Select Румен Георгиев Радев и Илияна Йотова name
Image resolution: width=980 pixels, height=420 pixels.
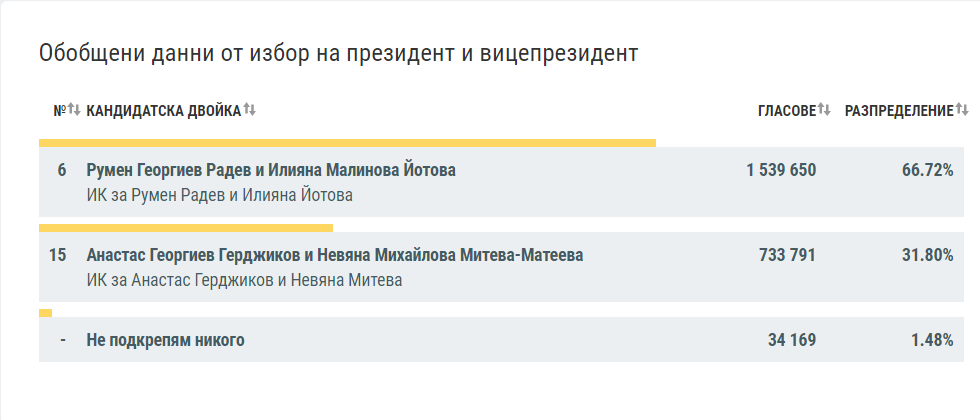271,170
